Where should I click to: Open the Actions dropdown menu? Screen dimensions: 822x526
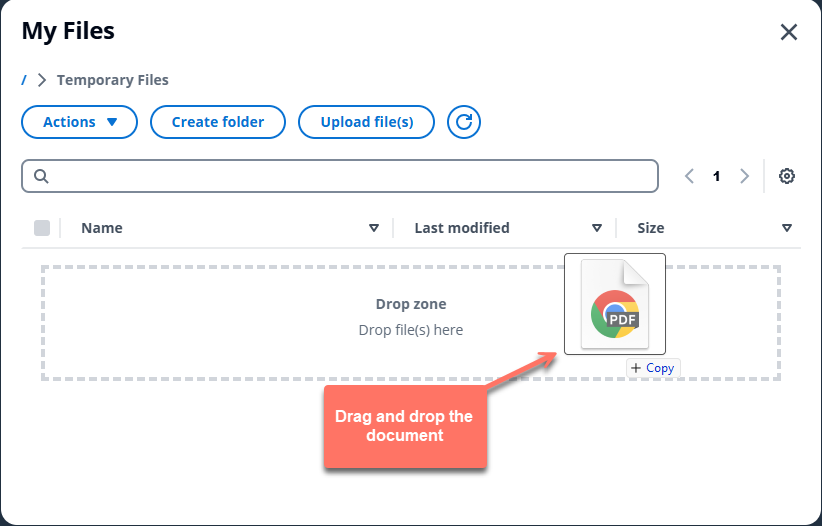pos(80,122)
